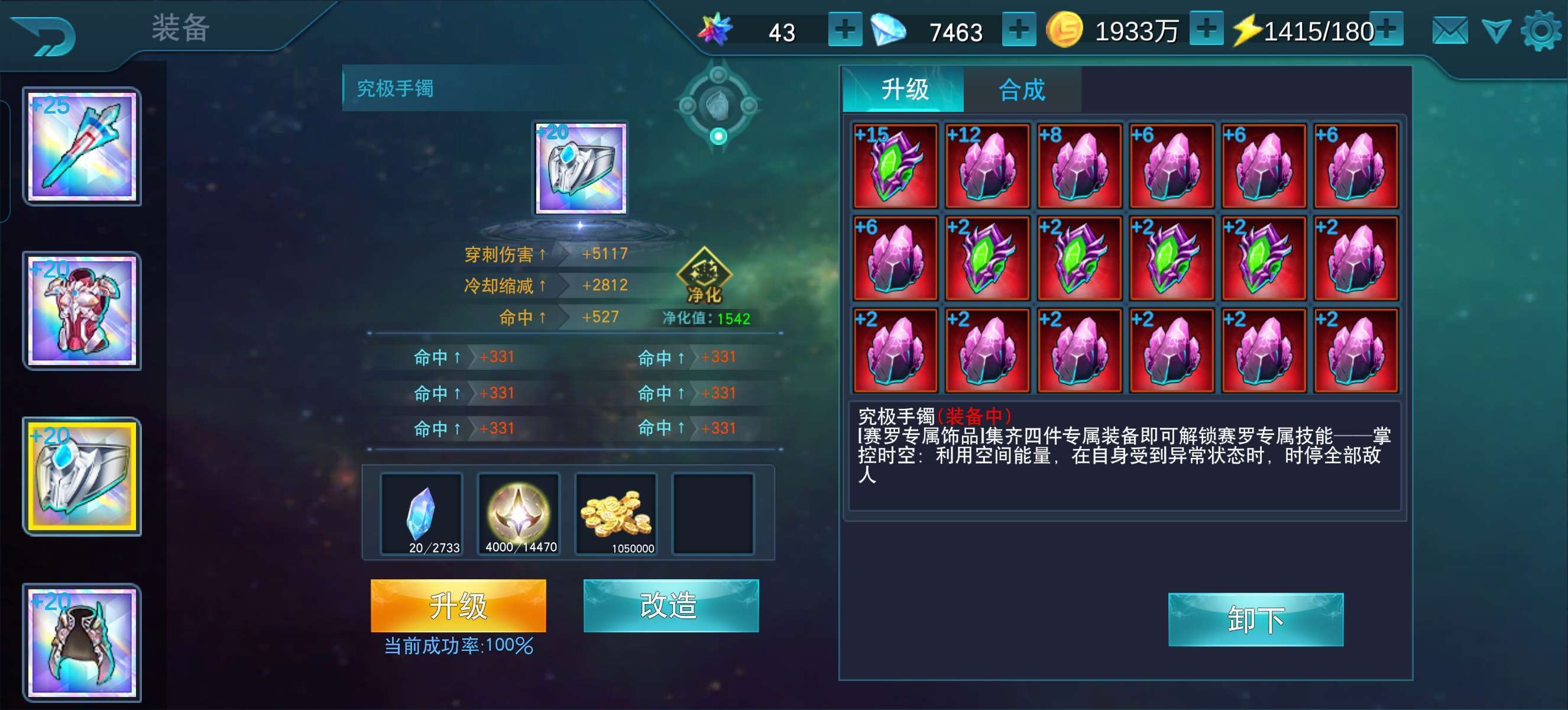This screenshot has height=710, width=1568.
Task: Add more gold coins with plus button
Action: [x=1206, y=28]
